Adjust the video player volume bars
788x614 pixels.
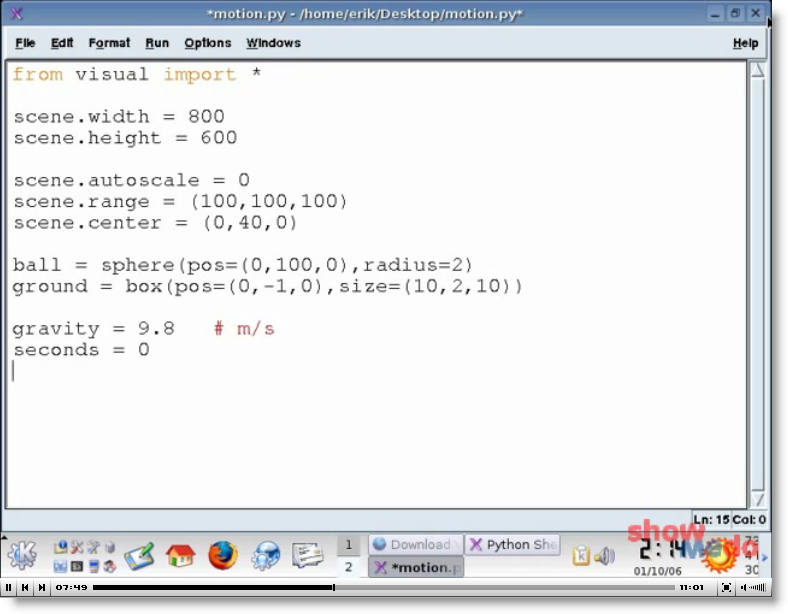(x=758, y=587)
